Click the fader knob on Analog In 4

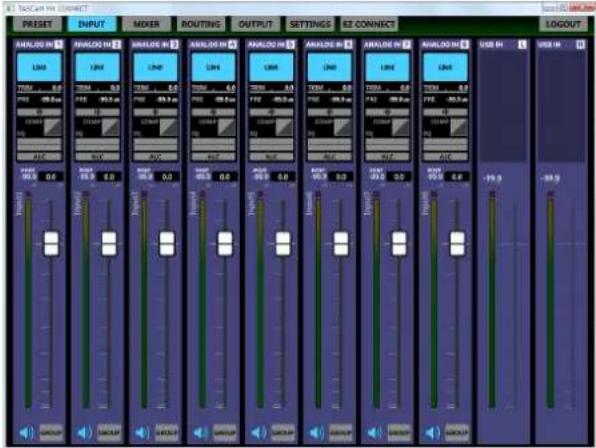tap(225, 244)
